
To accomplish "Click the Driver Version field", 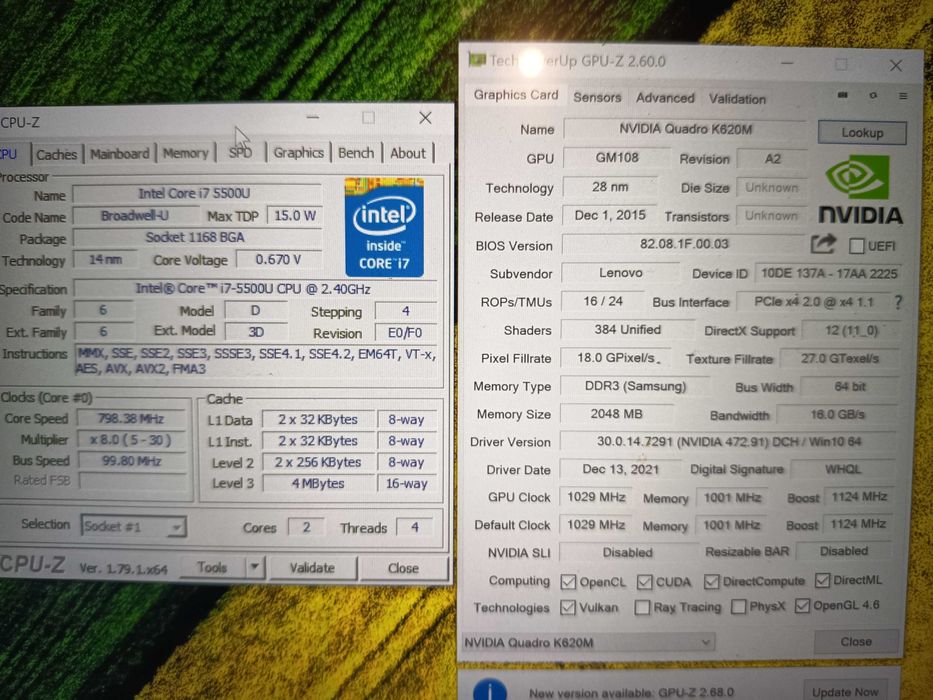I will point(729,442).
